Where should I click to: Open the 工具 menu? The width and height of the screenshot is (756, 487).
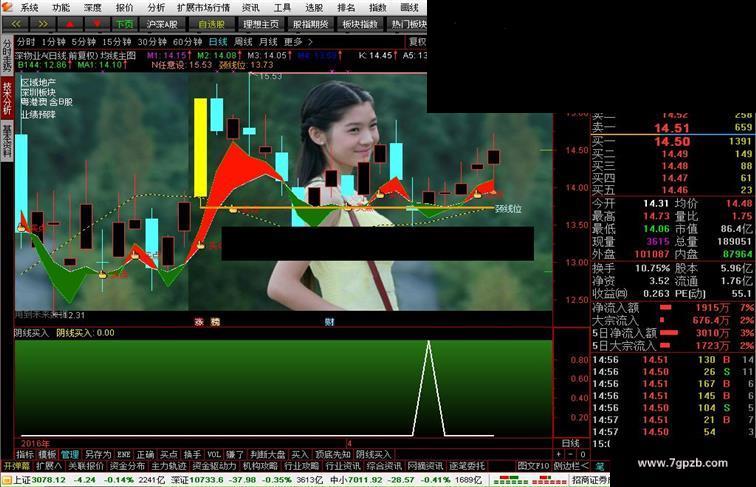282,7
